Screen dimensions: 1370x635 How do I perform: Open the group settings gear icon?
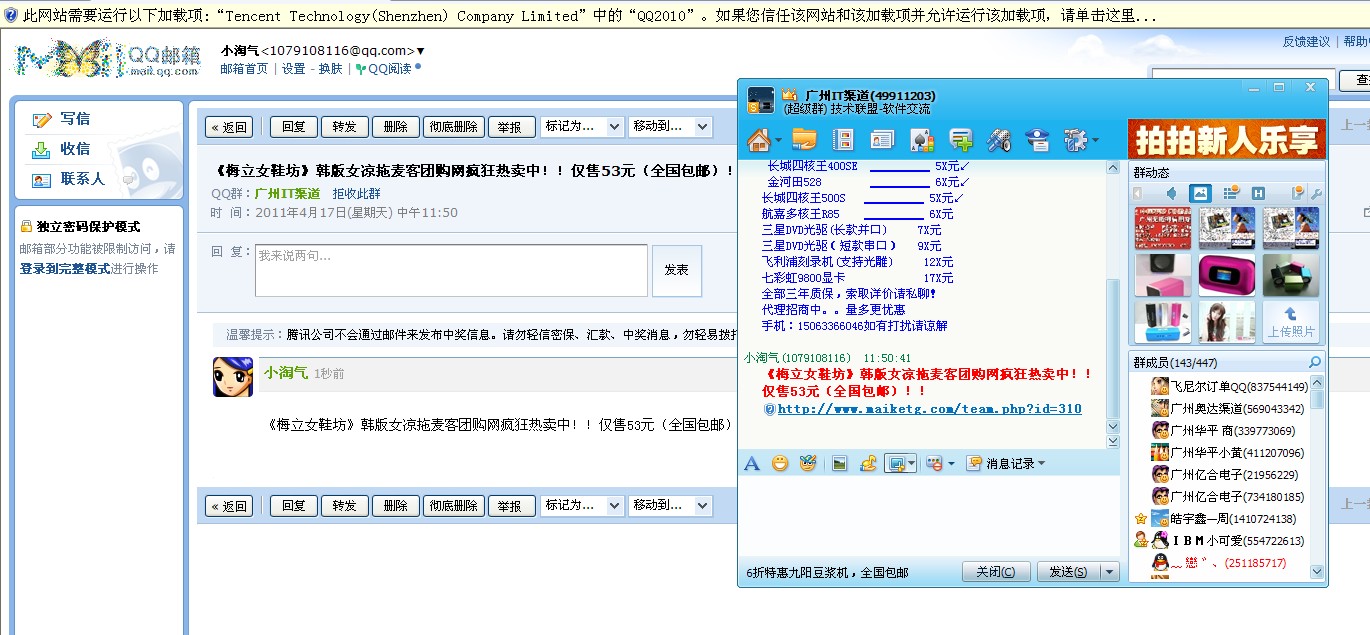click(x=1075, y=139)
